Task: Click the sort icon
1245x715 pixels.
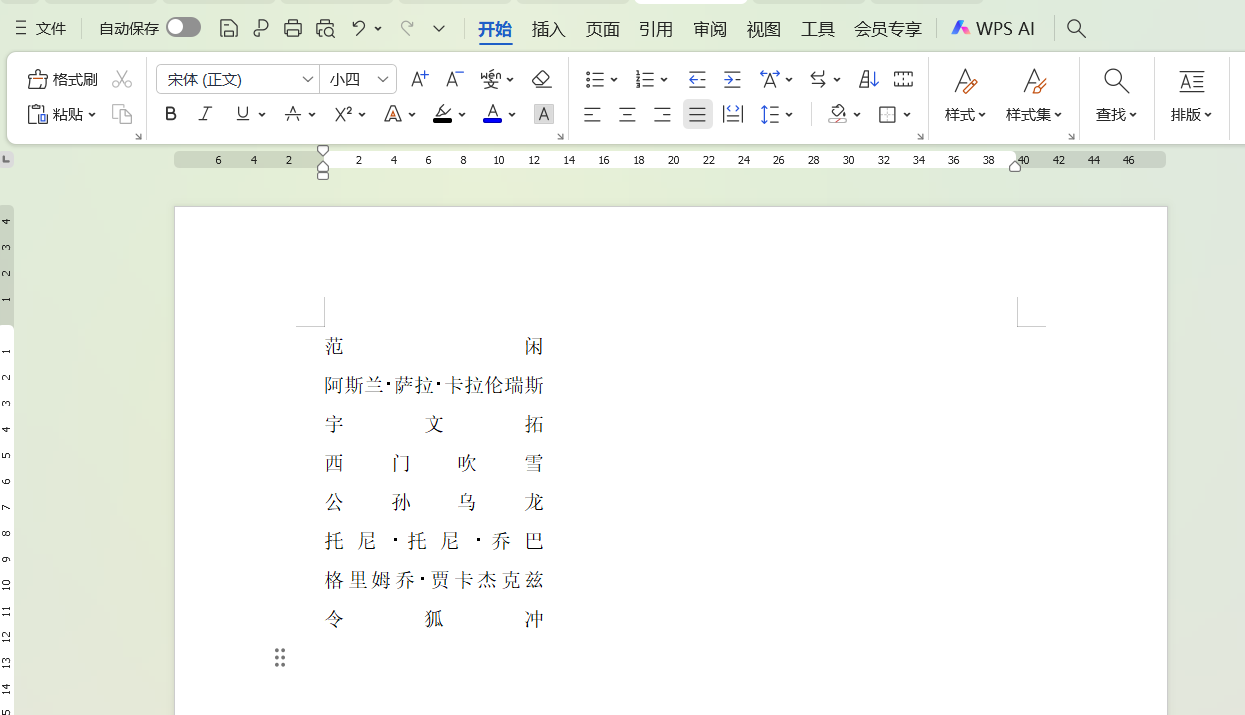Action: pos(868,79)
